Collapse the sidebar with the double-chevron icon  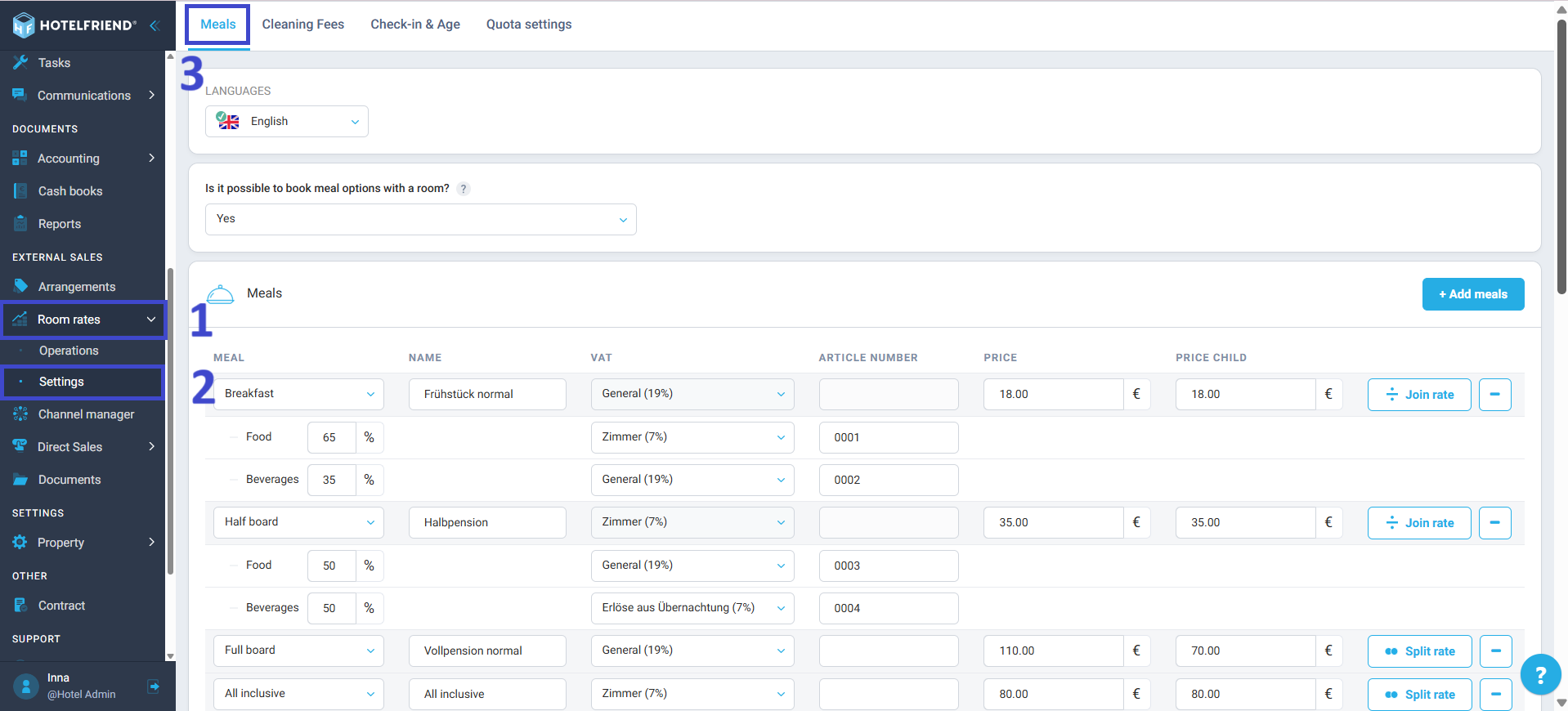[x=154, y=25]
